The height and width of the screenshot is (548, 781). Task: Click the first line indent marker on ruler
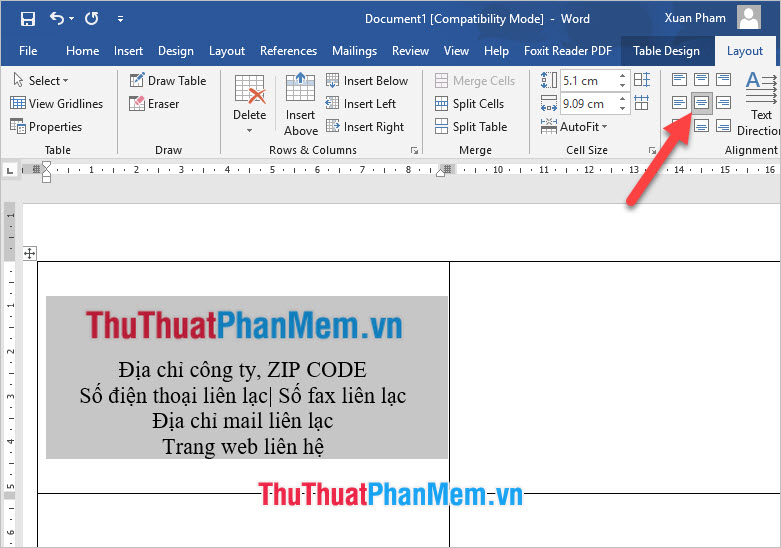point(46,165)
